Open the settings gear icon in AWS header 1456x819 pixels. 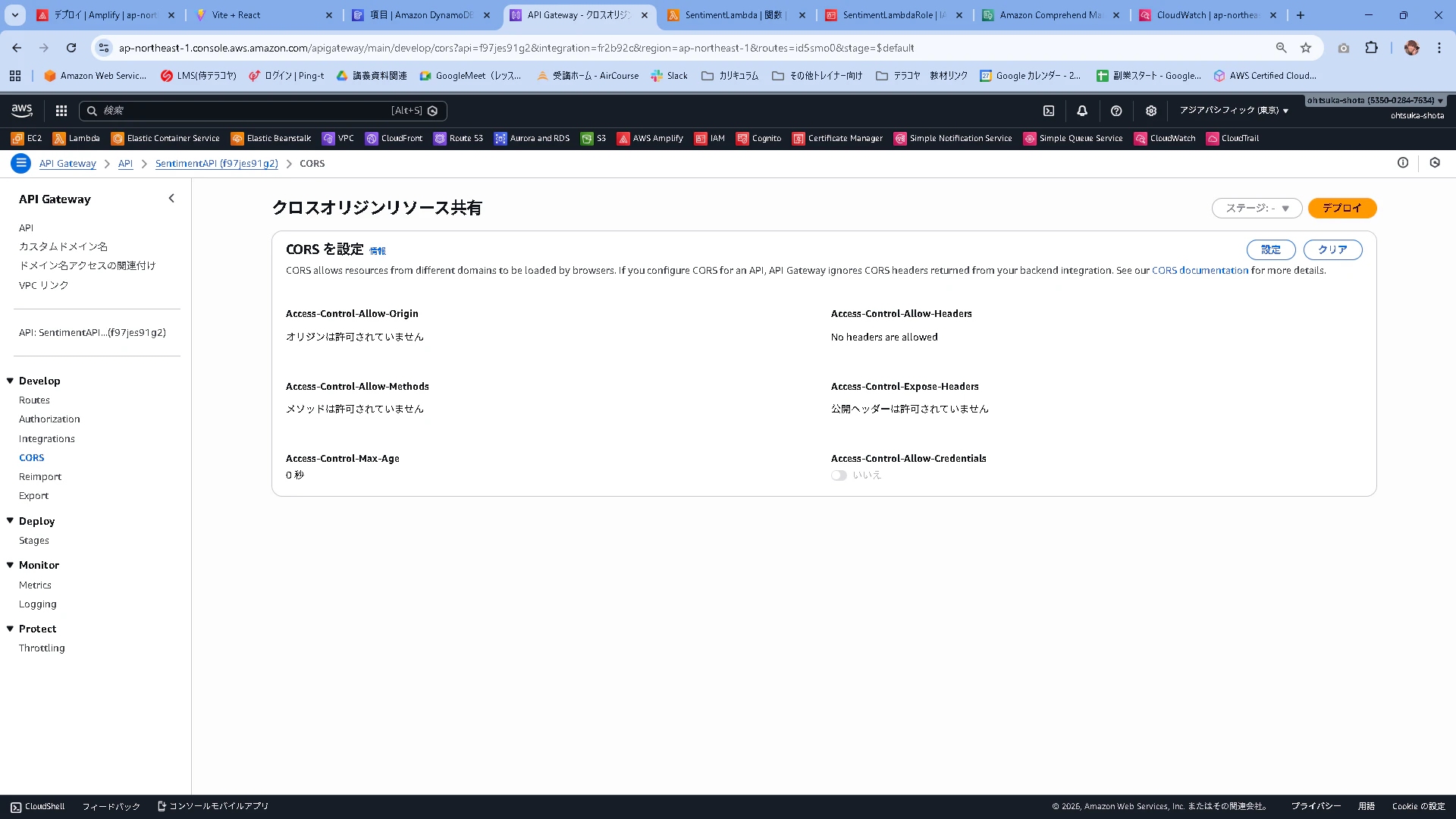1151,111
